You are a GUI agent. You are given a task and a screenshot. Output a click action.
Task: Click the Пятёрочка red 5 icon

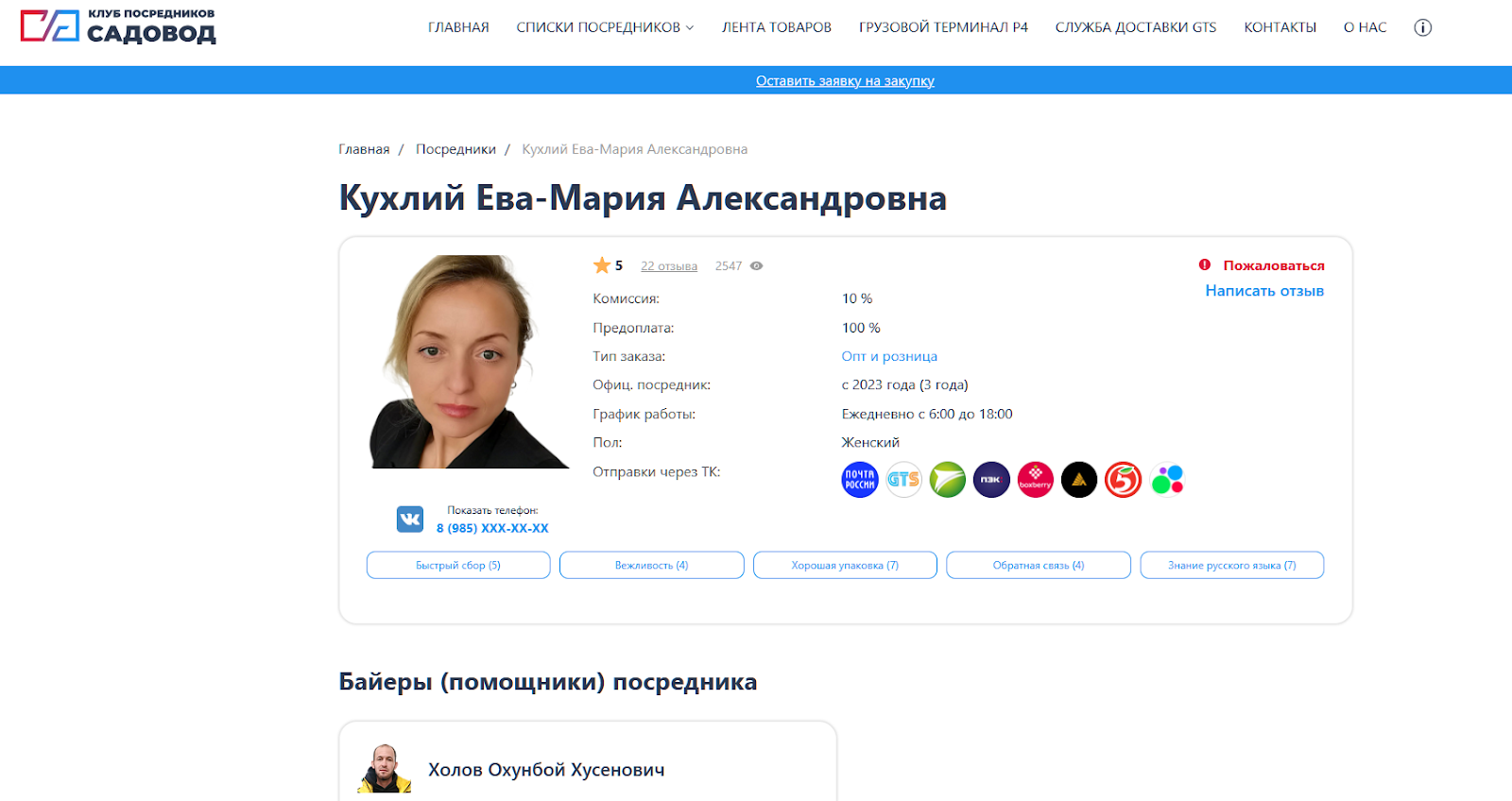click(x=1123, y=480)
